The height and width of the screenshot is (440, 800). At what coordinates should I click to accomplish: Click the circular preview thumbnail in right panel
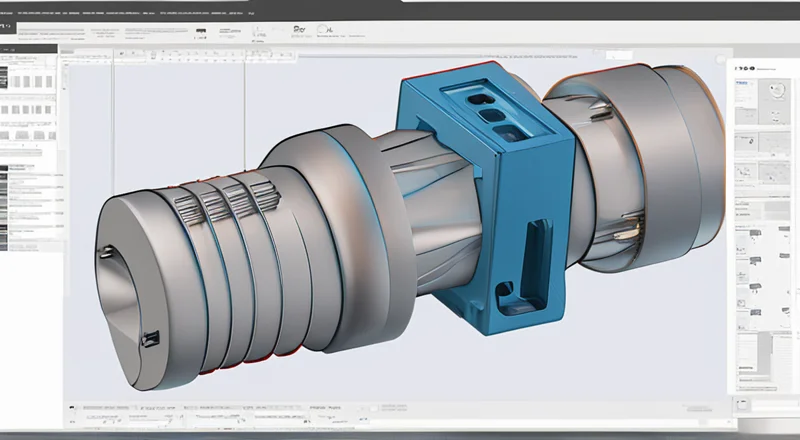[x=775, y=93]
